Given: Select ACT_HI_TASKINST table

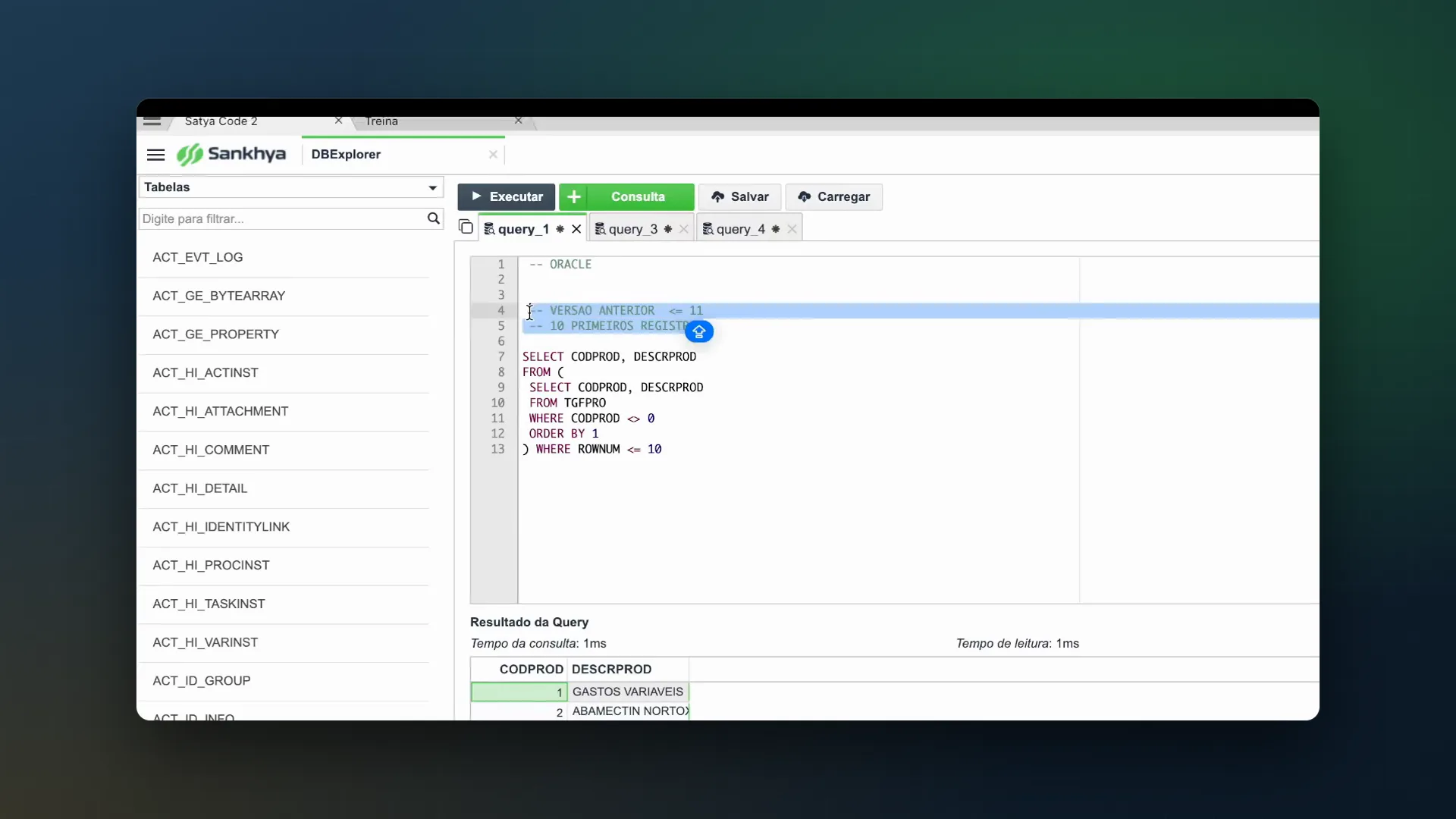Looking at the screenshot, I should pos(284,604).
